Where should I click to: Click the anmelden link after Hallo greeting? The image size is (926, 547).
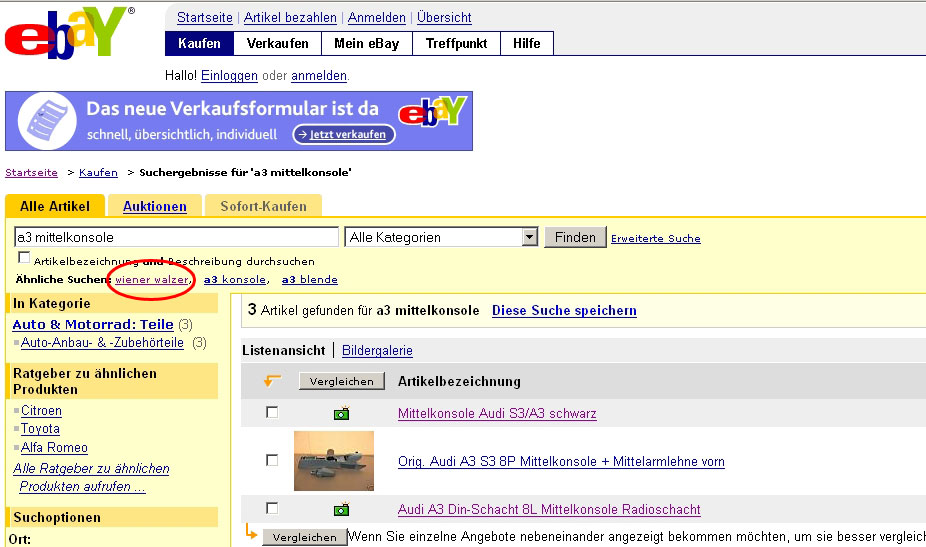coord(319,76)
